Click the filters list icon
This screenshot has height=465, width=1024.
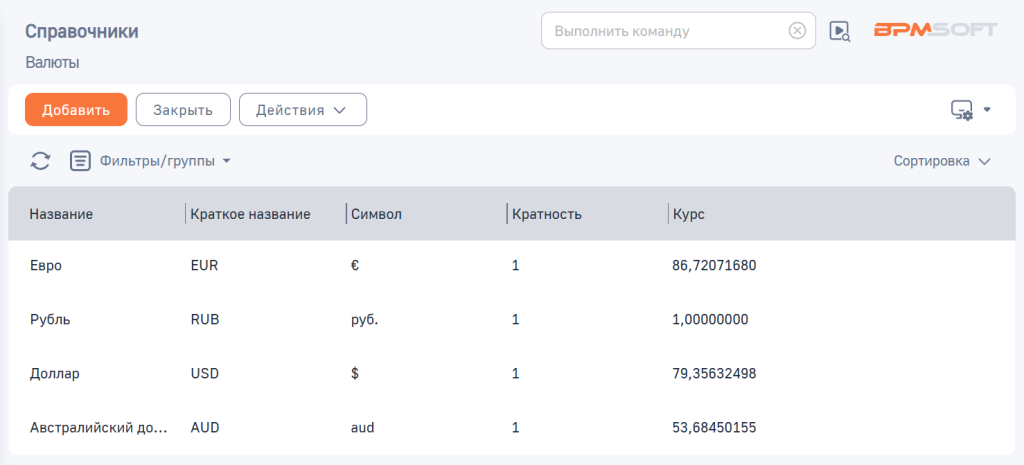80,161
